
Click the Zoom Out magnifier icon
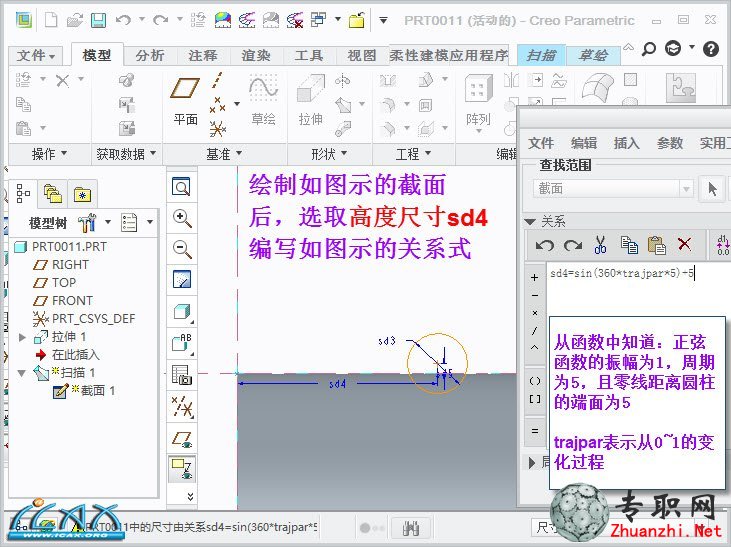pyautogui.click(x=182, y=249)
